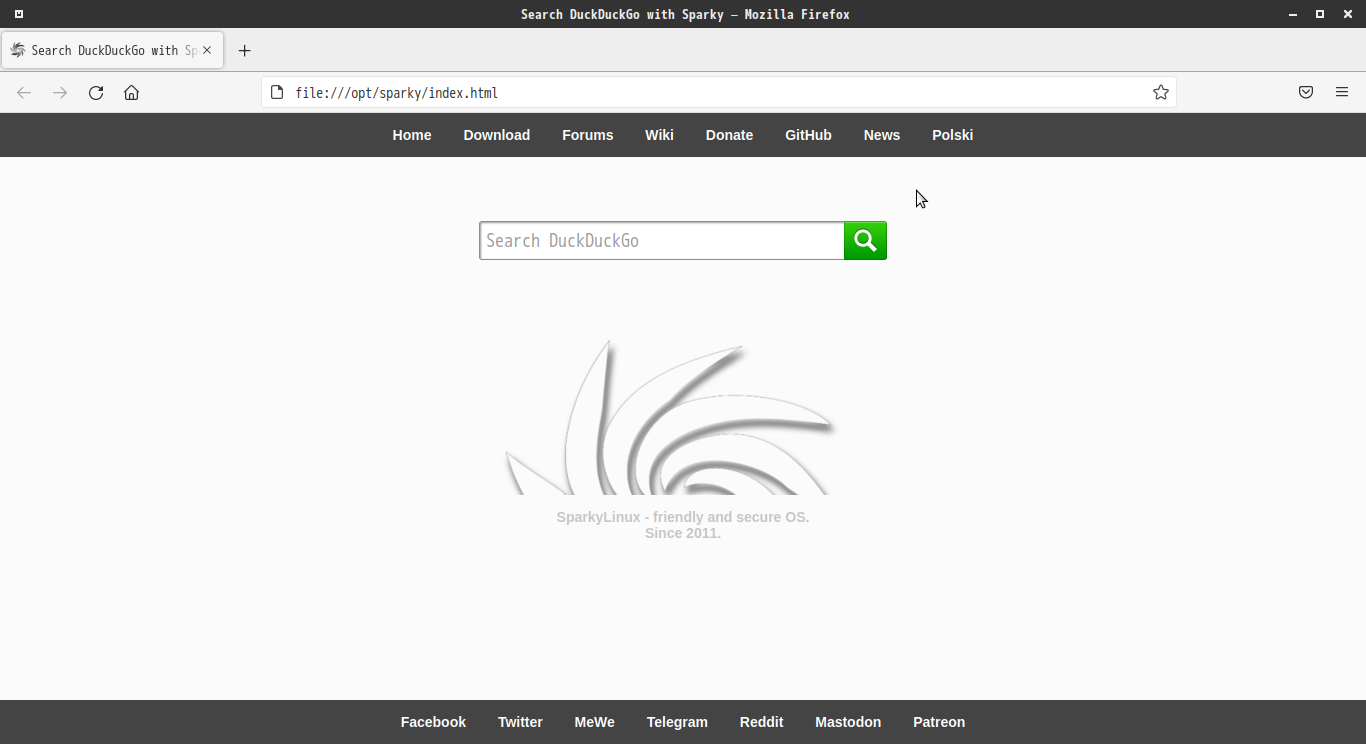The height and width of the screenshot is (744, 1366).
Task: Open the Wiki navigation item
Action: click(x=659, y=135)
